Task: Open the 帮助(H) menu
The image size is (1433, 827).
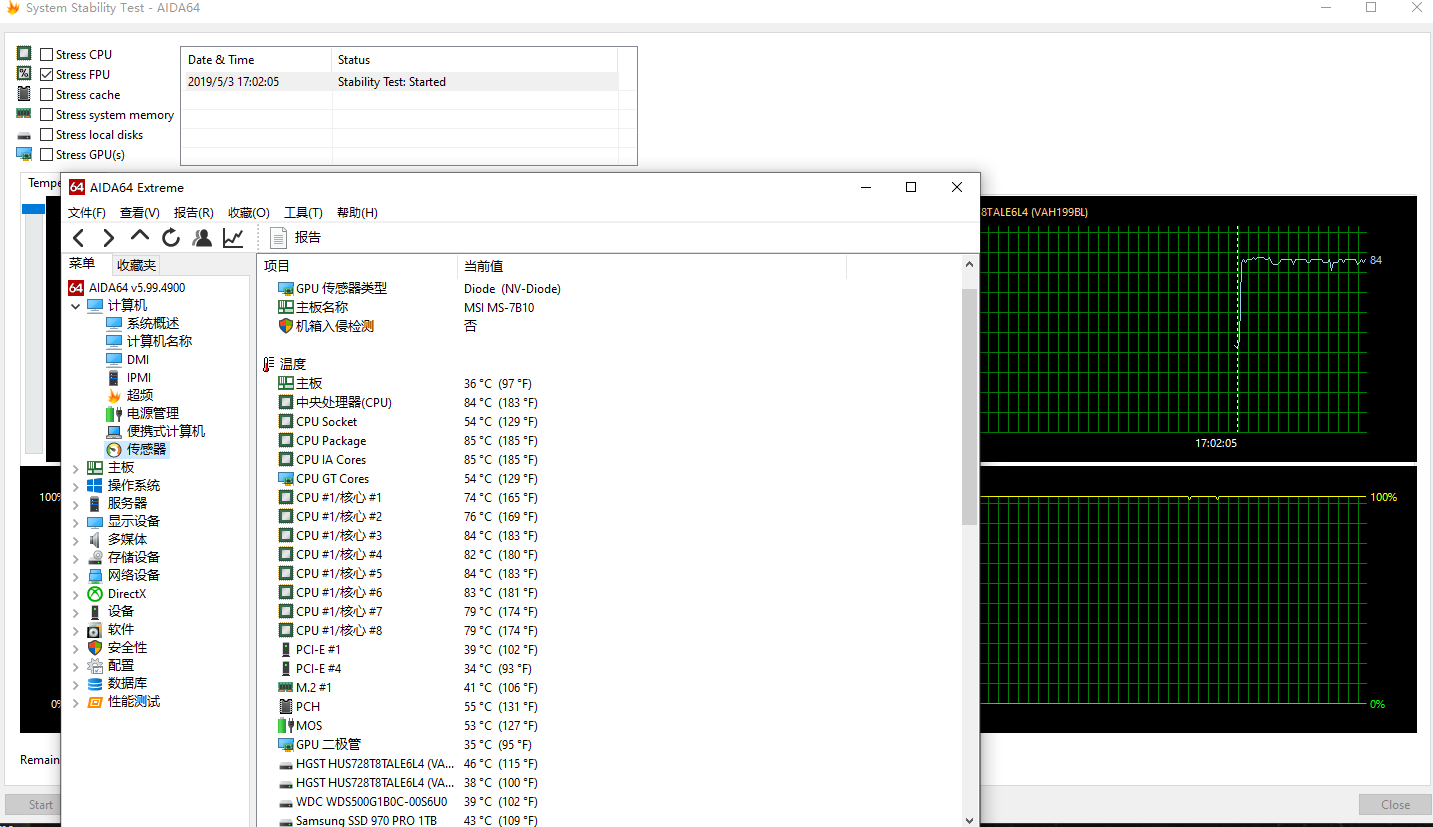Action: (357, 212)
